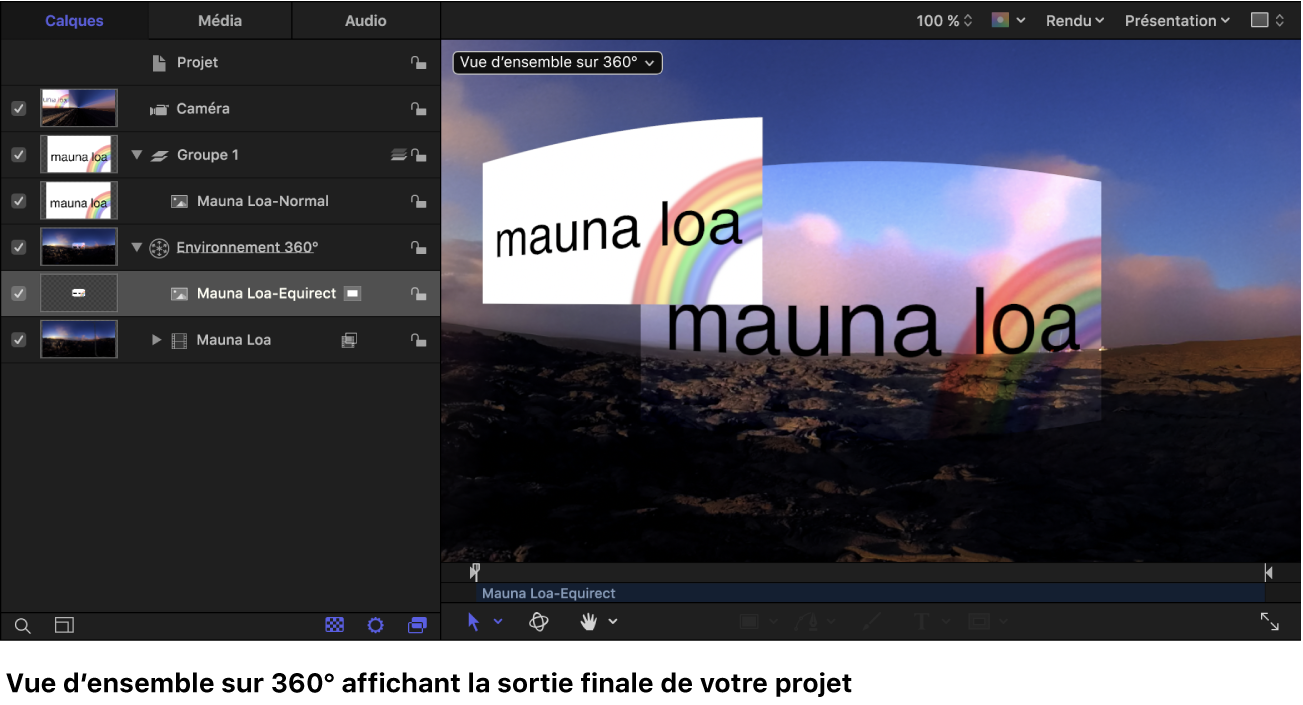1303x705 pixels.
Task: Uncheck the Caméra layer activation box
Action: coord(18,108)
